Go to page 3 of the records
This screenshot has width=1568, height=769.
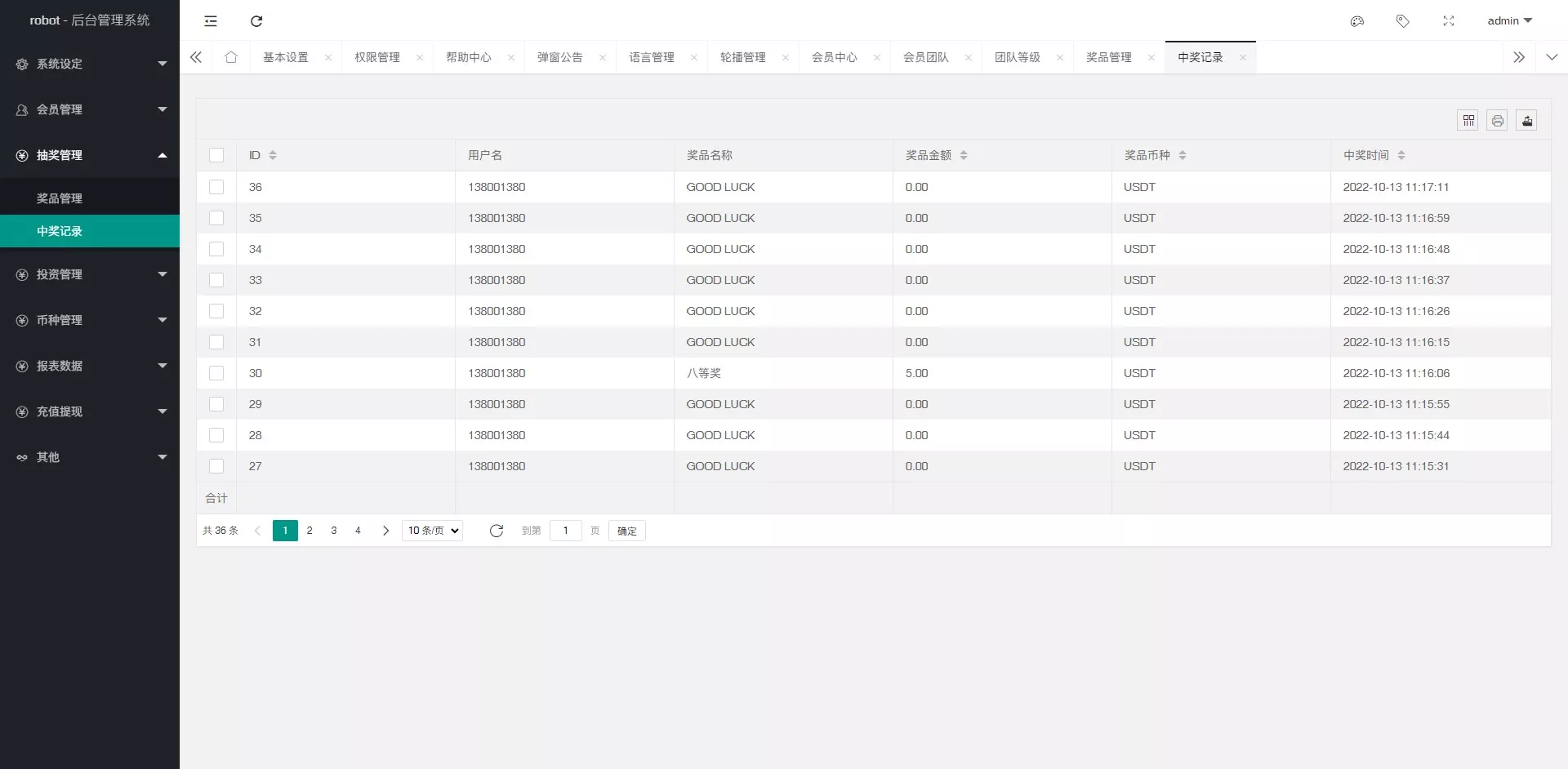(x=333, y=531)
